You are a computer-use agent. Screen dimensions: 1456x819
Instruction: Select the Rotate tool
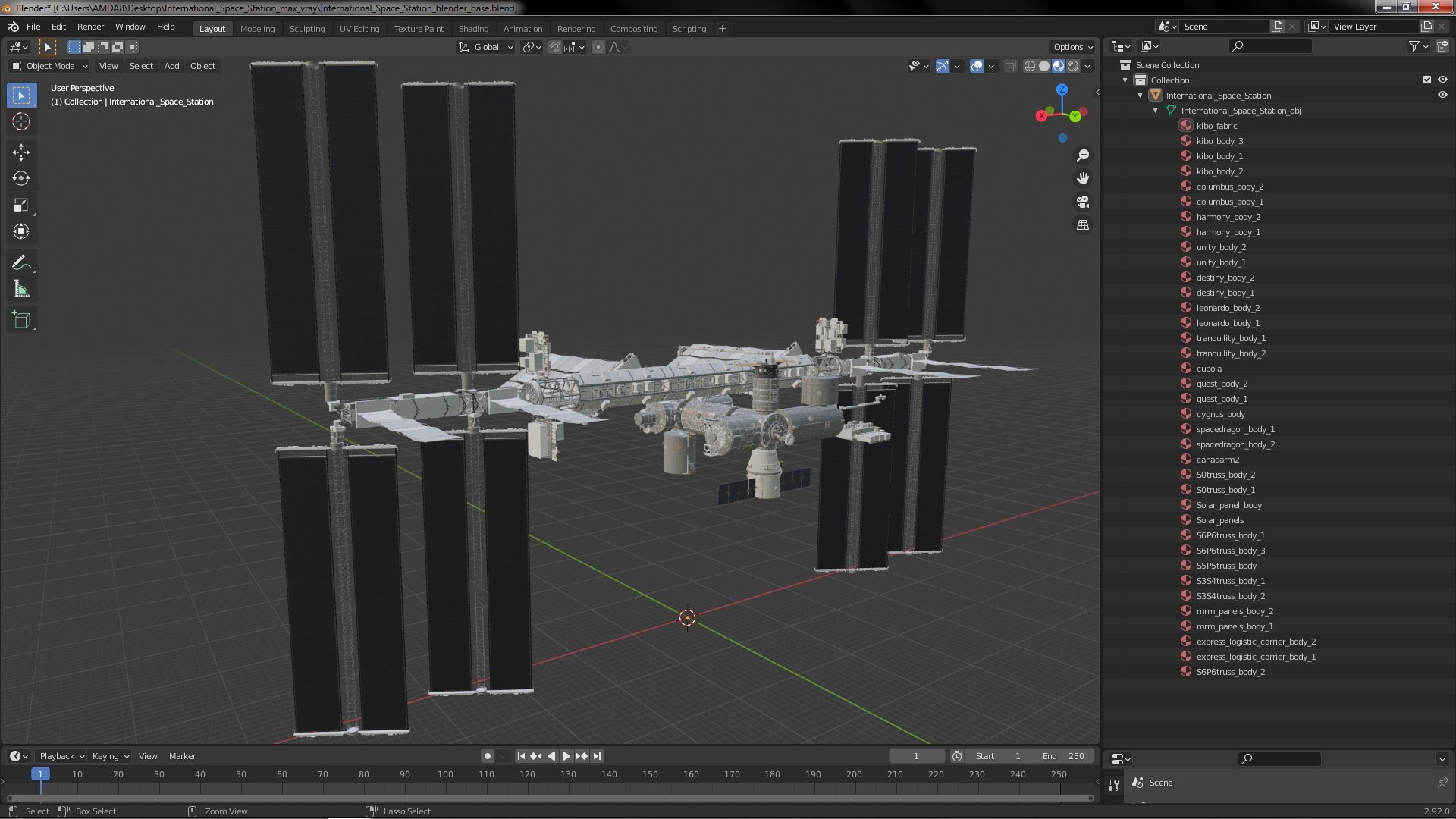[21, 179]
